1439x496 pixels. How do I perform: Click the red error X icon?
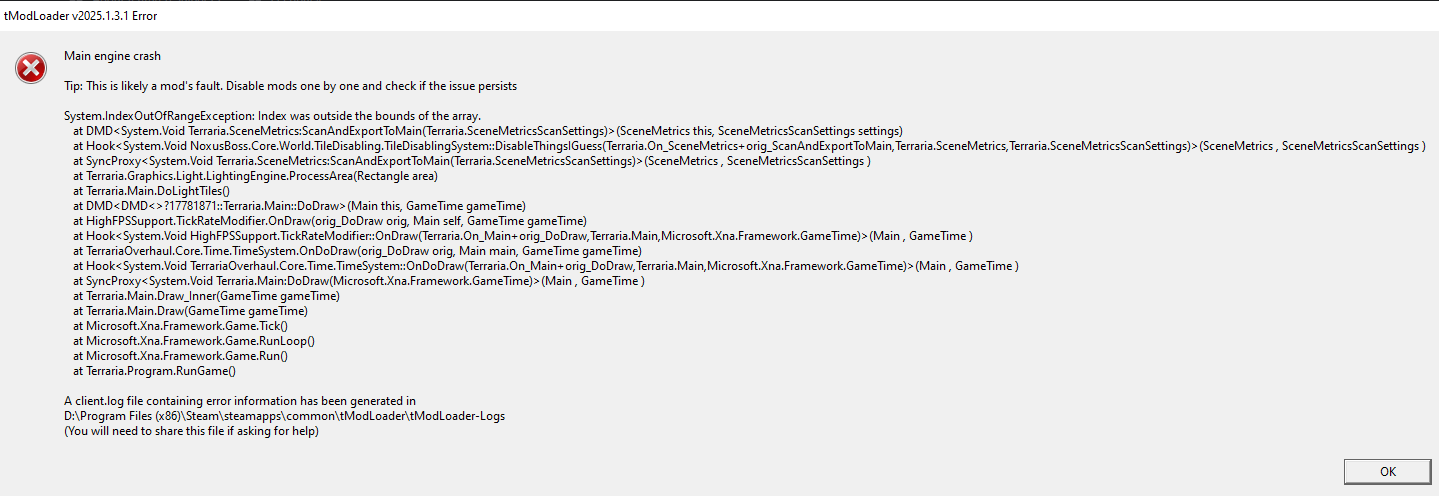pyautogui.click(x=31, y=69)
